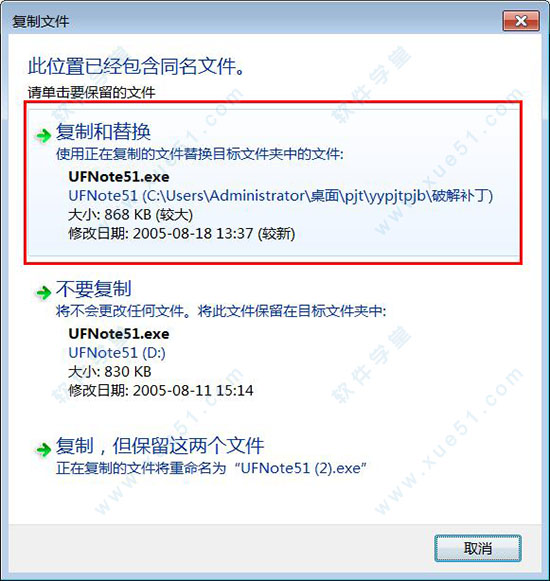Click the 大小: 868 KB (较大) line
Image resolution: width=550 pixels, height=581 pixels.
click(x=130, y=215)
